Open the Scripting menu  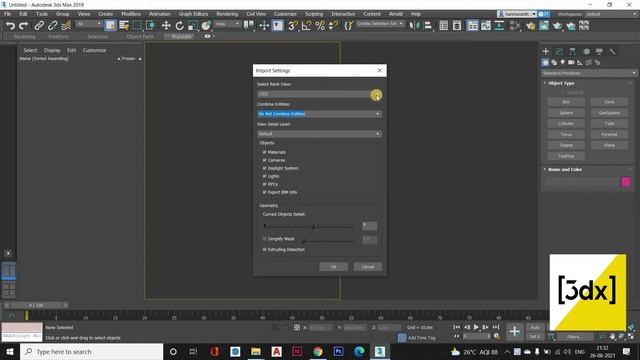point(314,14)
